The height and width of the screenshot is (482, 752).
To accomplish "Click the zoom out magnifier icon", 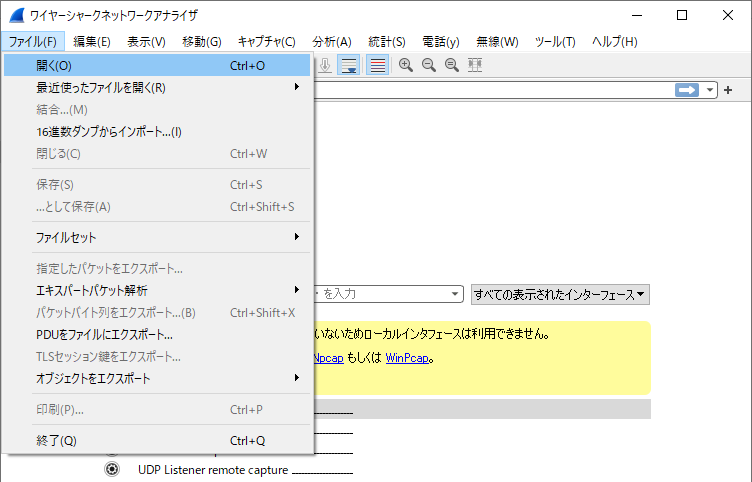I will pyautogui.click(x=429, y=65).
